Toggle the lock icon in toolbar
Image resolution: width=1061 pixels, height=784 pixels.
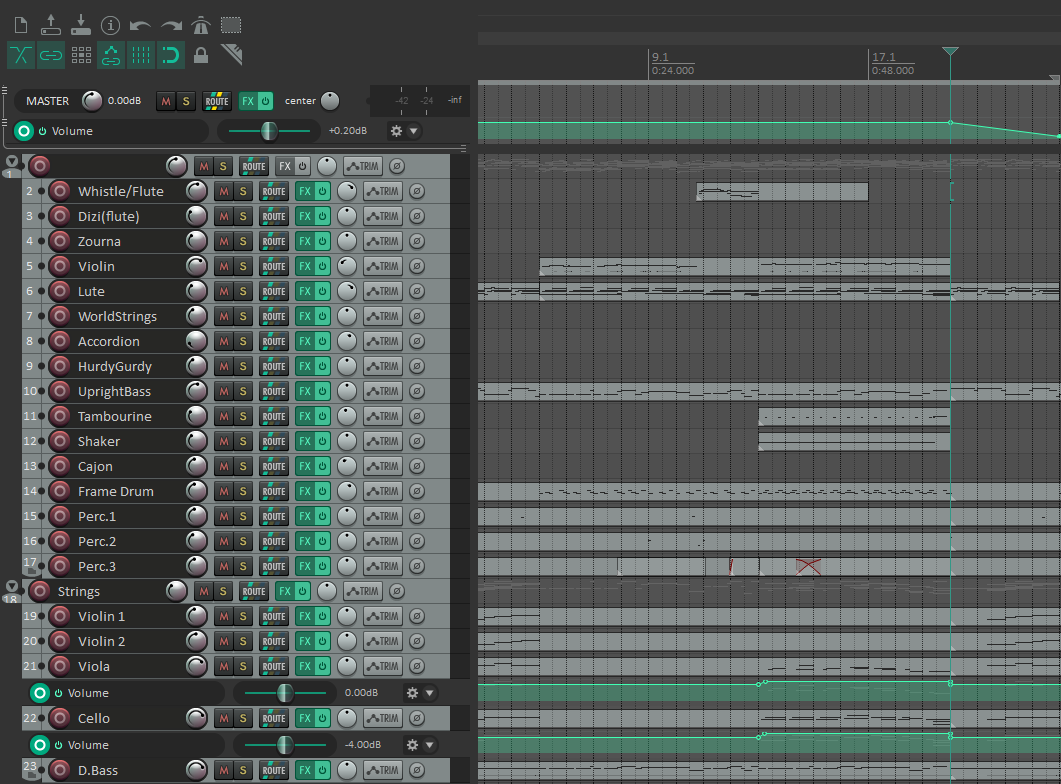pyautogui.click(x=201, y=55)
